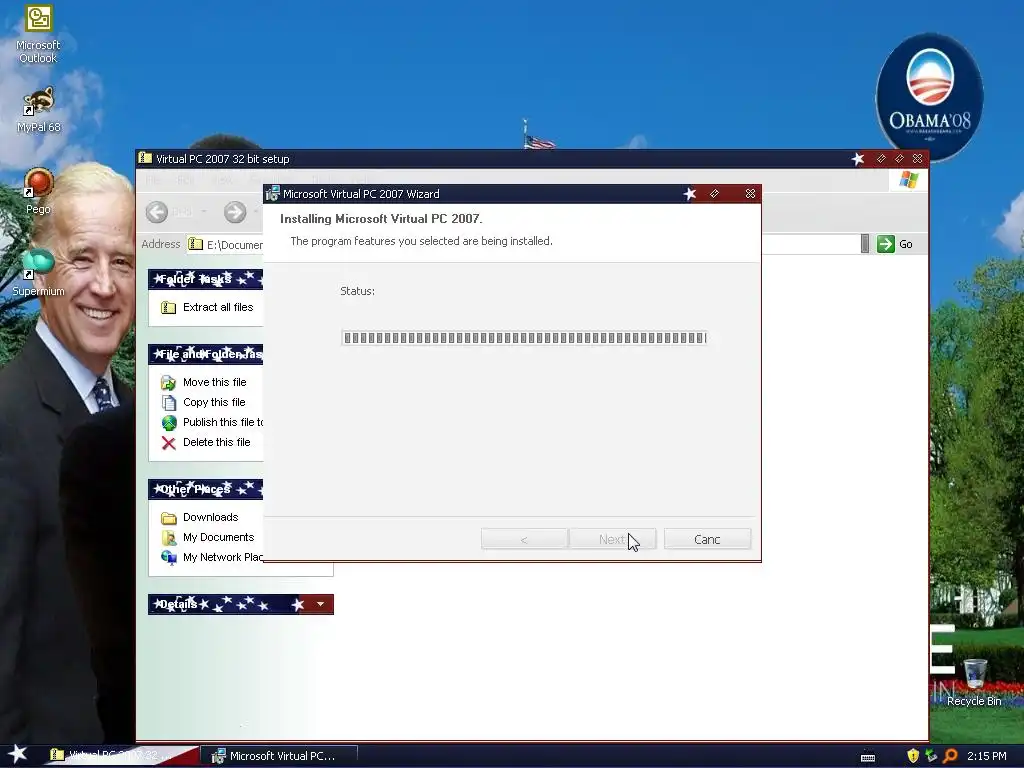This screenshot has width=1024, height=768.
Task: Click the Windows flag logo in the folder window
Action: point(908,179)
